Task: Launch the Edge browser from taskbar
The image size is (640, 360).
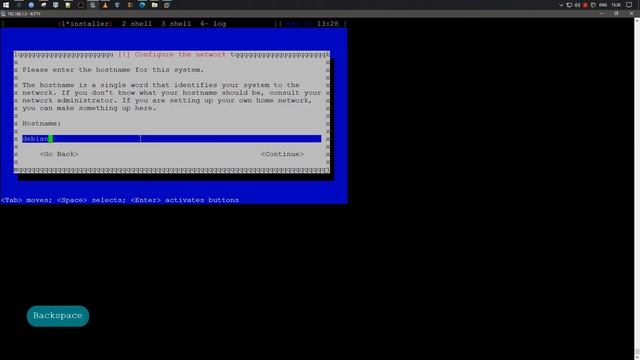Action: (x=142, y=5)
